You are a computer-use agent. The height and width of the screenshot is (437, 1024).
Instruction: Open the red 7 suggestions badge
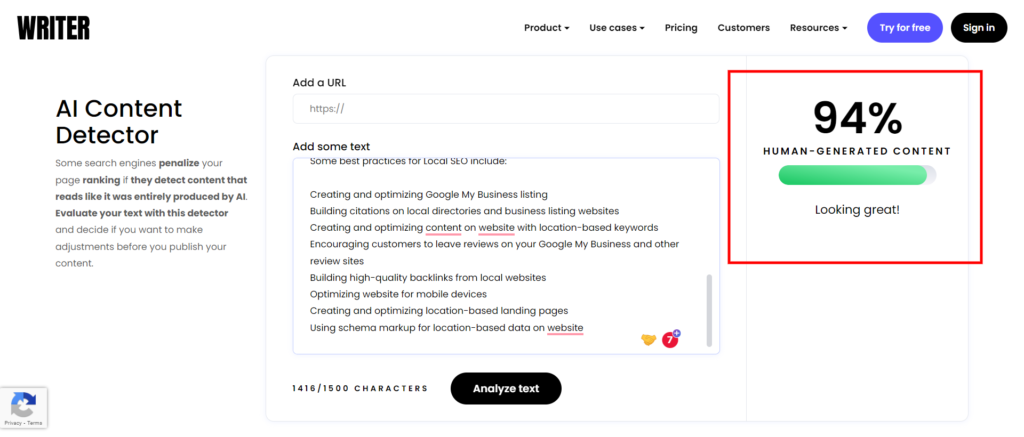click(670, 340)
